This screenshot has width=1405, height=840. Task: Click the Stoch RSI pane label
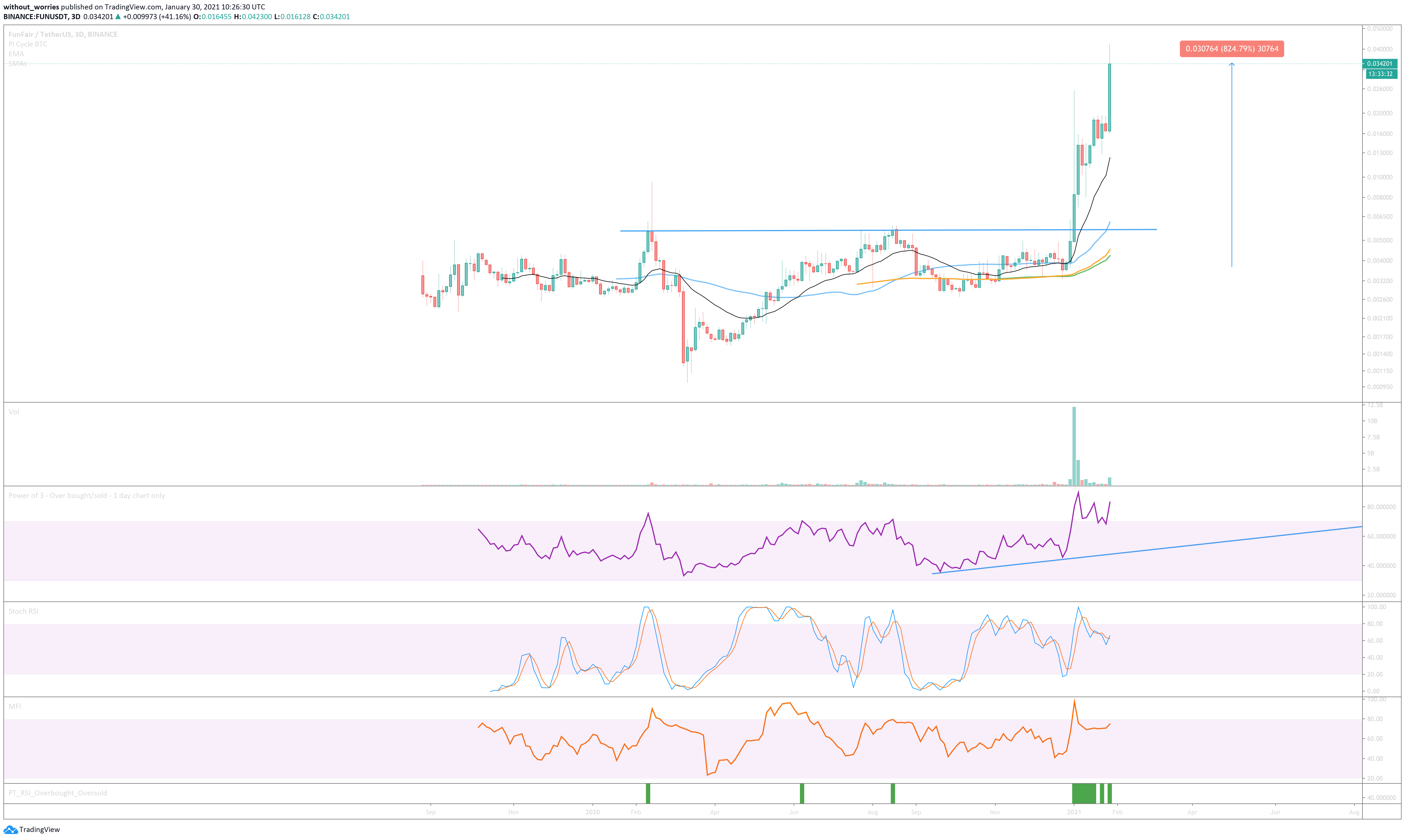(23, 611)
